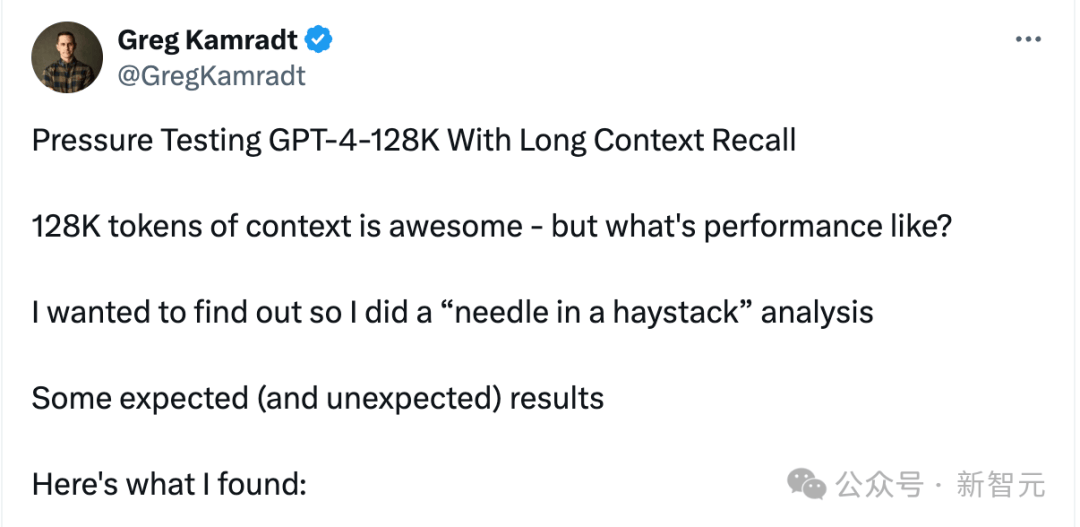Select the GPT-4-128K term in the headline
The image size is (1080, 527).
[x=353, y=141]
